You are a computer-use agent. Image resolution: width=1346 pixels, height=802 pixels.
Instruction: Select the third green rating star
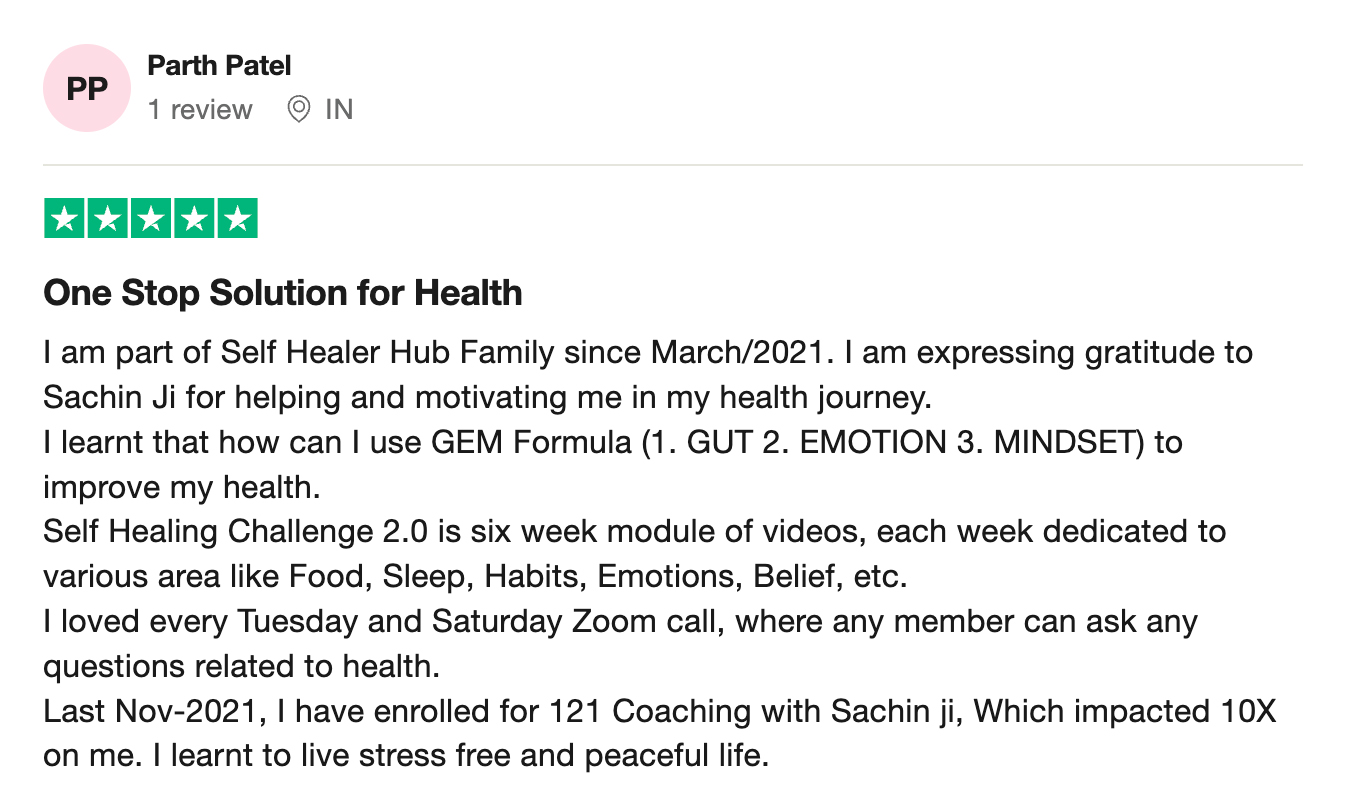(151, 219)
